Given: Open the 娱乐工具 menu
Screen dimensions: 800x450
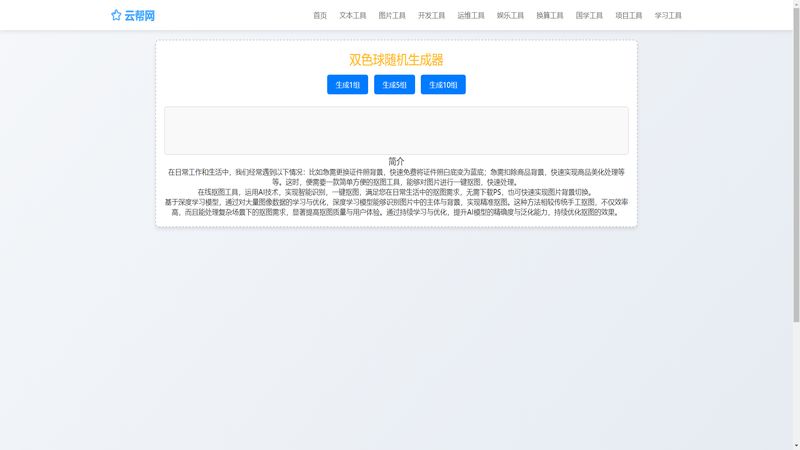Looking at the screenshot, I should [510, 16].
